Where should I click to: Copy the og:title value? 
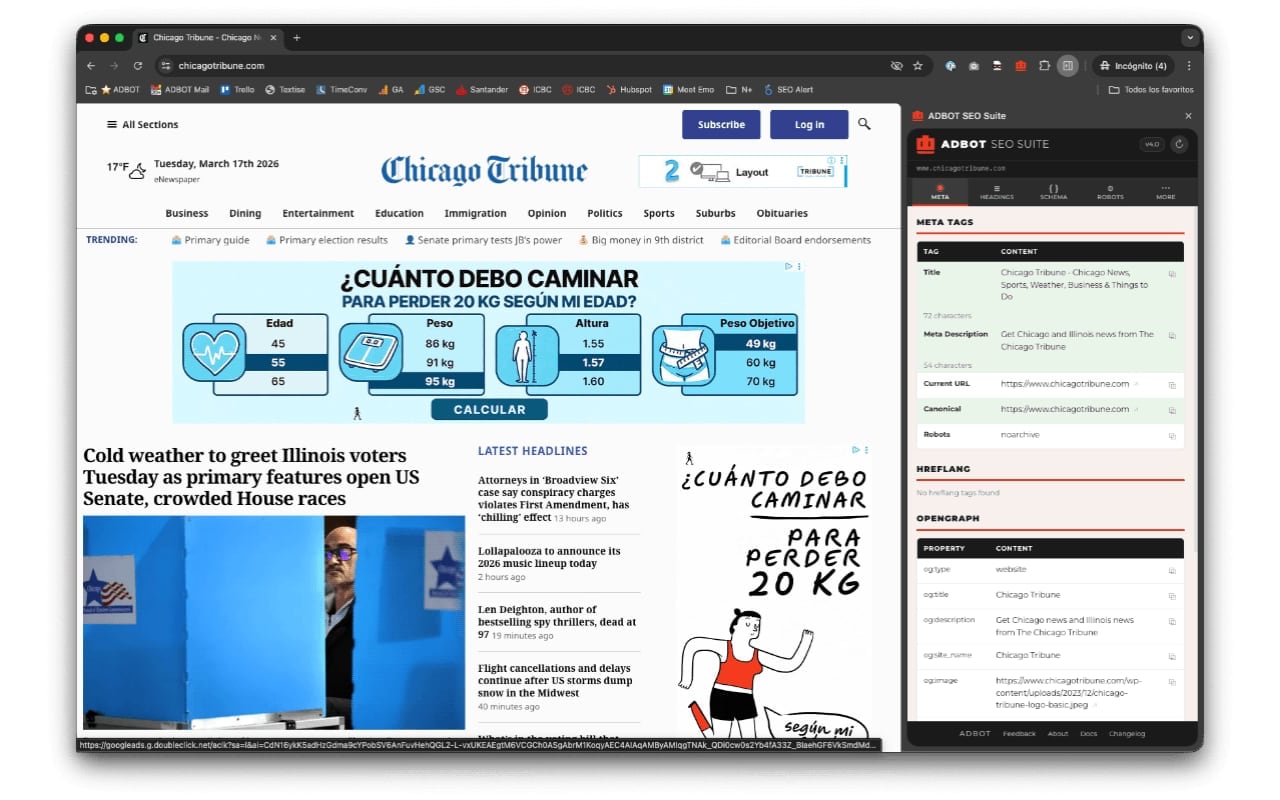[1172, 596]
